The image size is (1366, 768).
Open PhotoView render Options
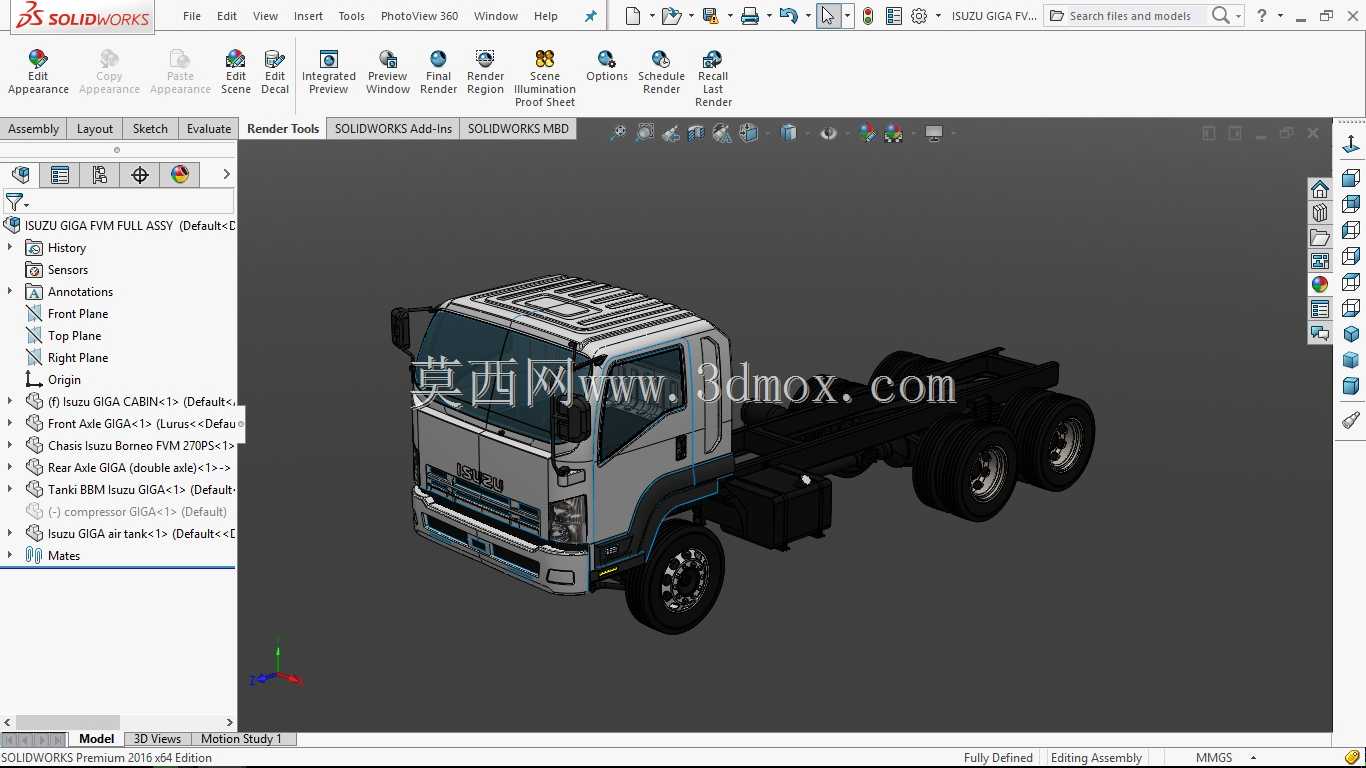click(607, 66)
